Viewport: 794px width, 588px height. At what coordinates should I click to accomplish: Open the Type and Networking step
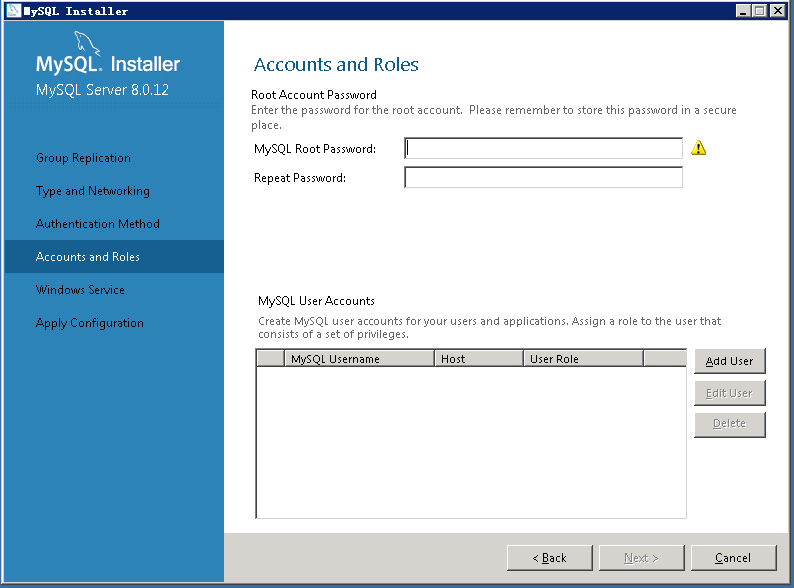(93, 191)
